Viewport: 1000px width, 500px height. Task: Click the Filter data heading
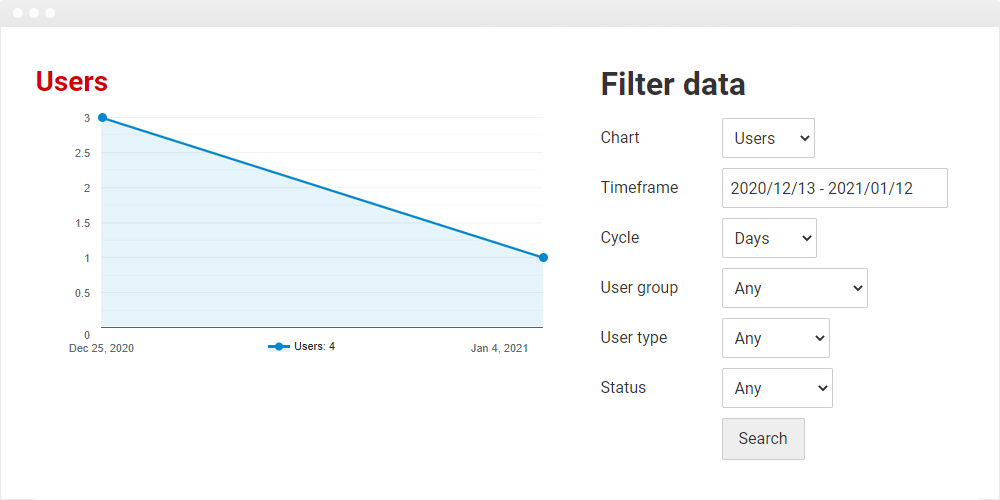point(673,84)
